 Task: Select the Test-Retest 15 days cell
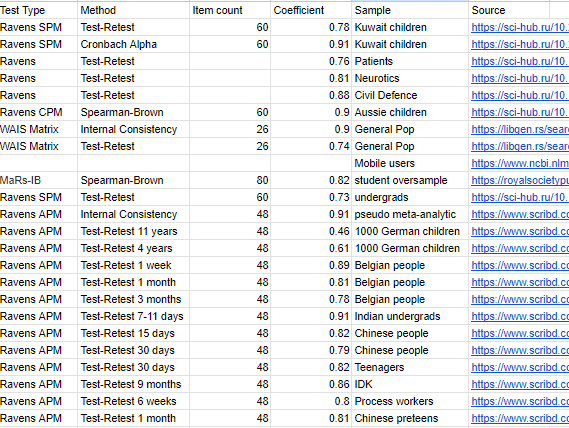pos(134,333)
